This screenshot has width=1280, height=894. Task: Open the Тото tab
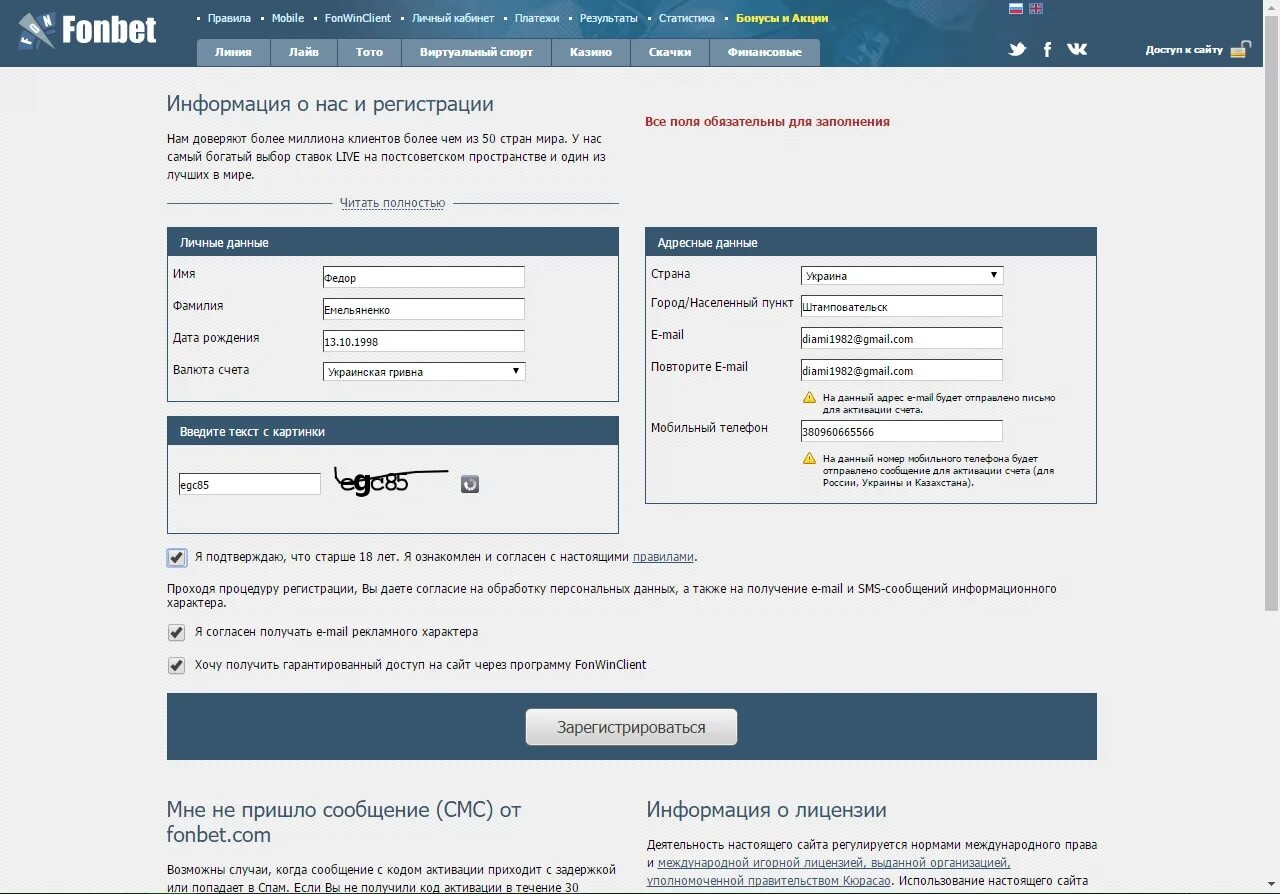369,52
